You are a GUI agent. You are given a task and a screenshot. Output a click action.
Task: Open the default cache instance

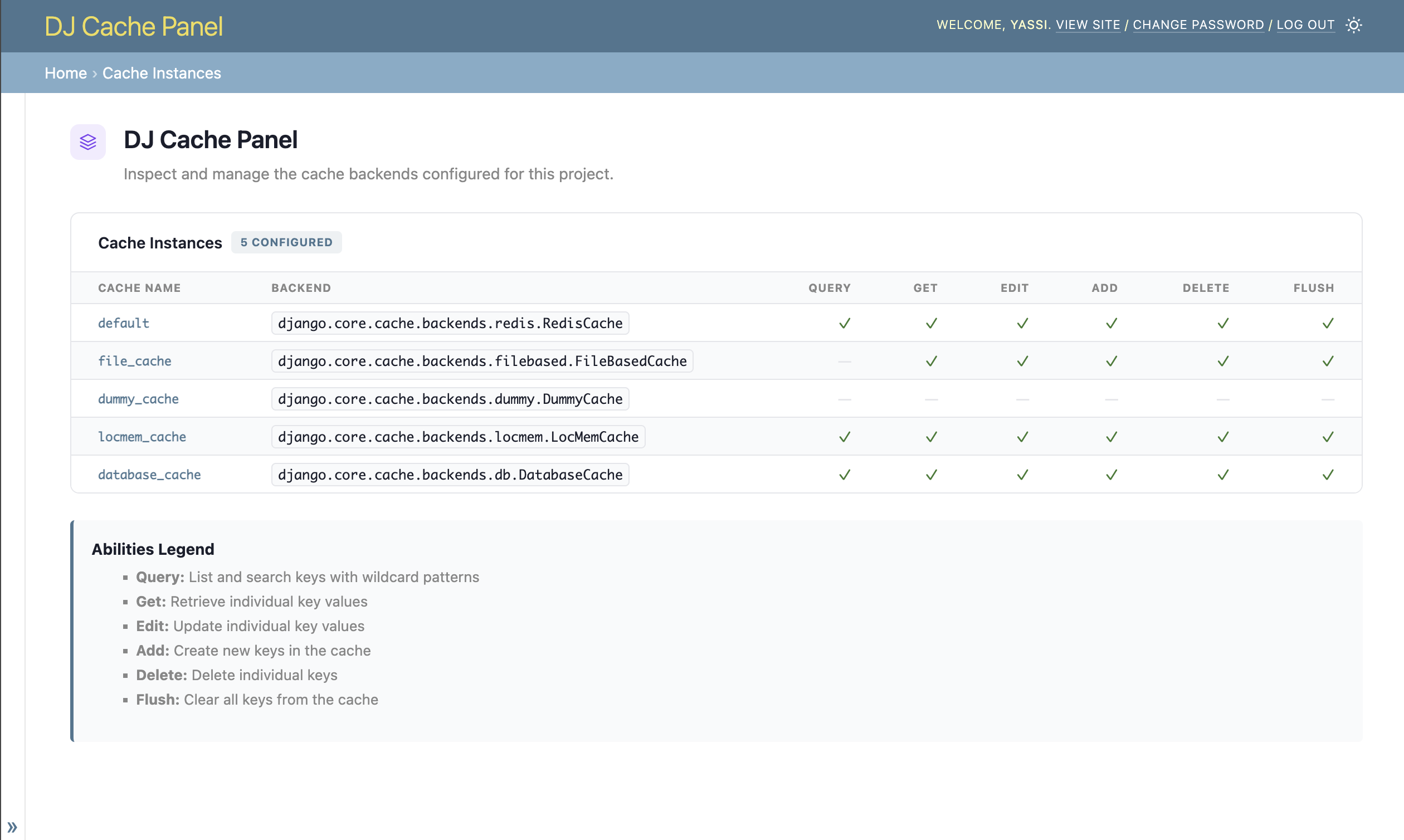(124, 323)
